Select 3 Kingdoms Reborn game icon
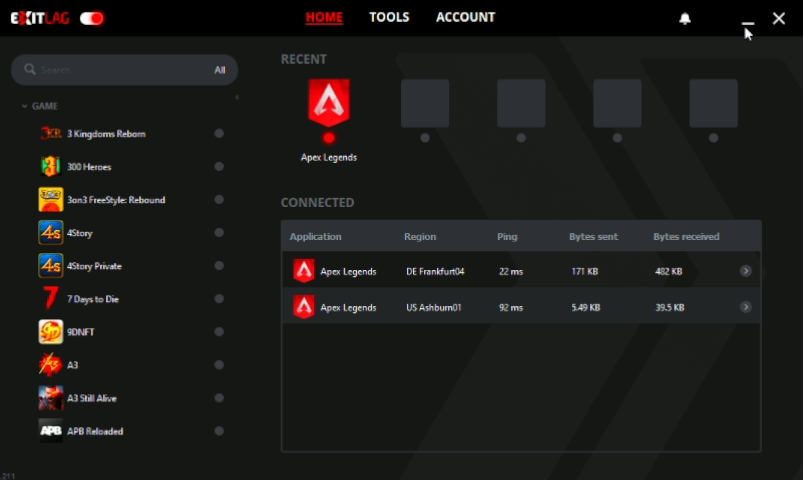803x480 pixels. click(51, 134)
